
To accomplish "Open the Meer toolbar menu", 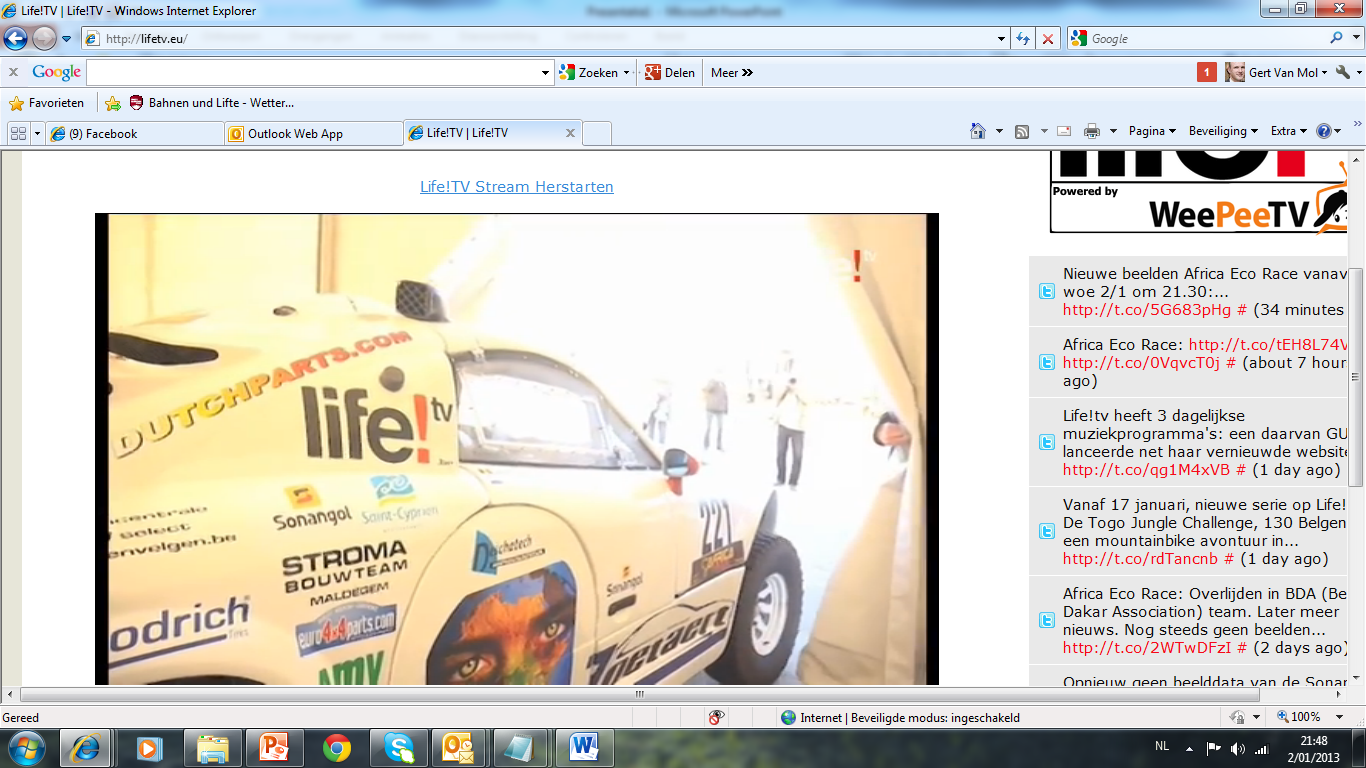I will coord(732,72).
